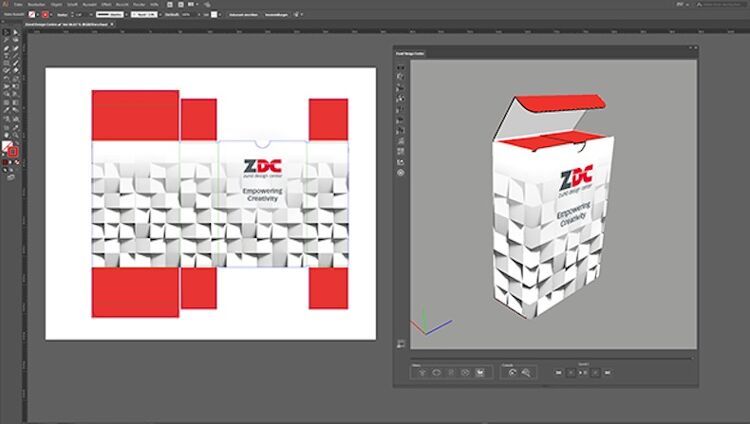Open the Fenster menu
Screen dimensions: 750x424
(139, 4)
